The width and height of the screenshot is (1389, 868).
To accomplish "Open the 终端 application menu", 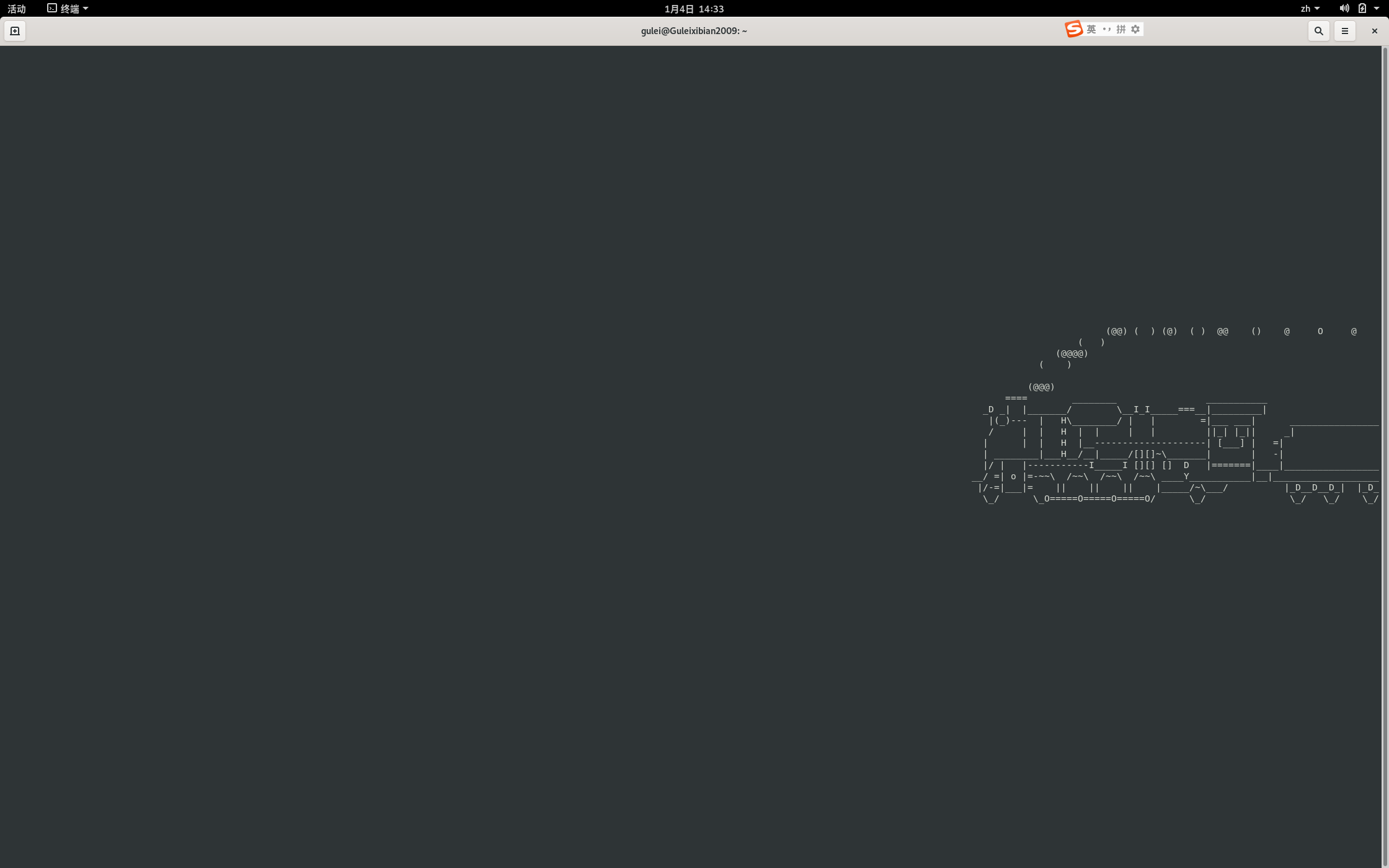I will click(x=68, y=9).
